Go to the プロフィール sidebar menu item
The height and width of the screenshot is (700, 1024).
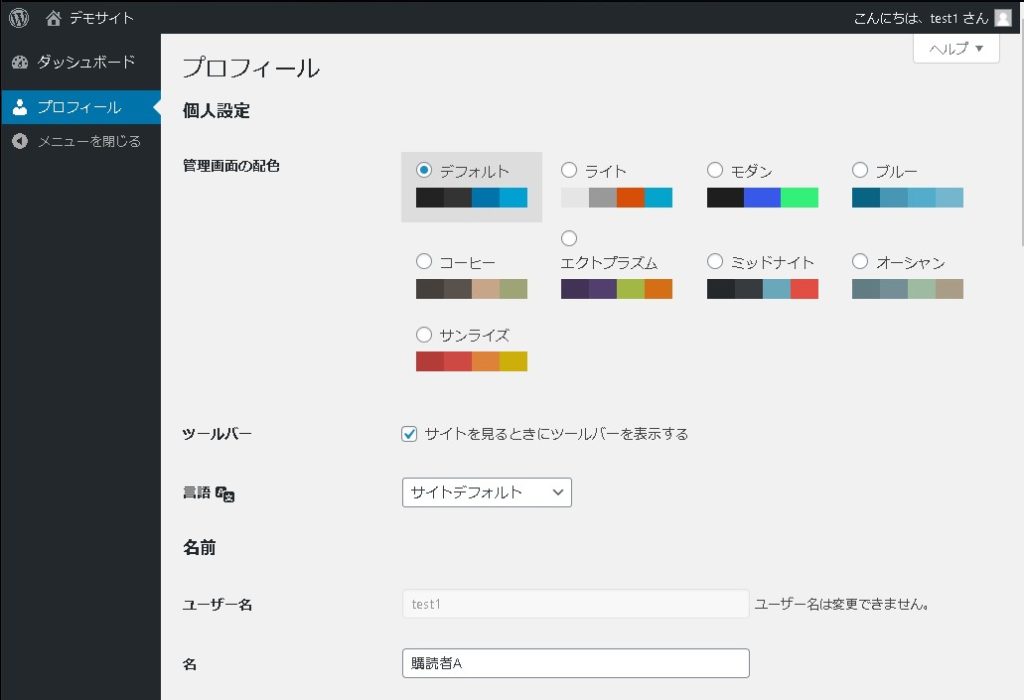[79, 107]
